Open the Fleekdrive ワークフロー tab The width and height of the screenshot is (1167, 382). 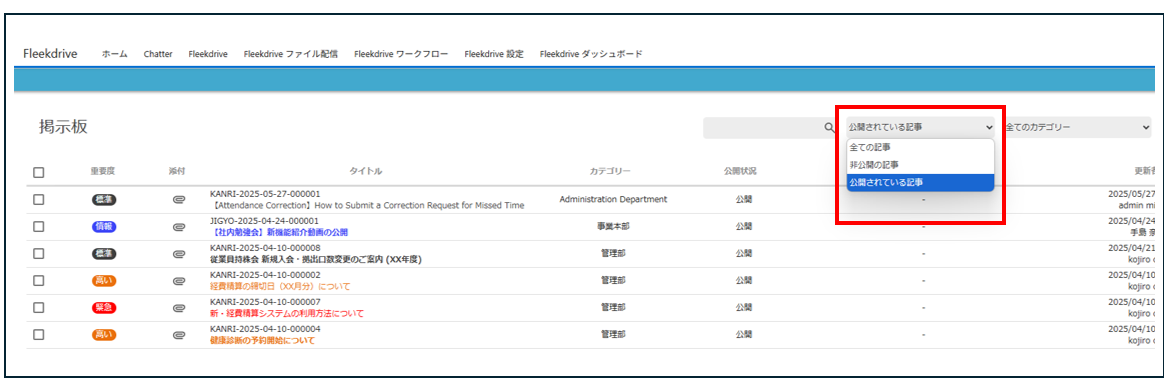pyautogui.click(x=401, y=54)
